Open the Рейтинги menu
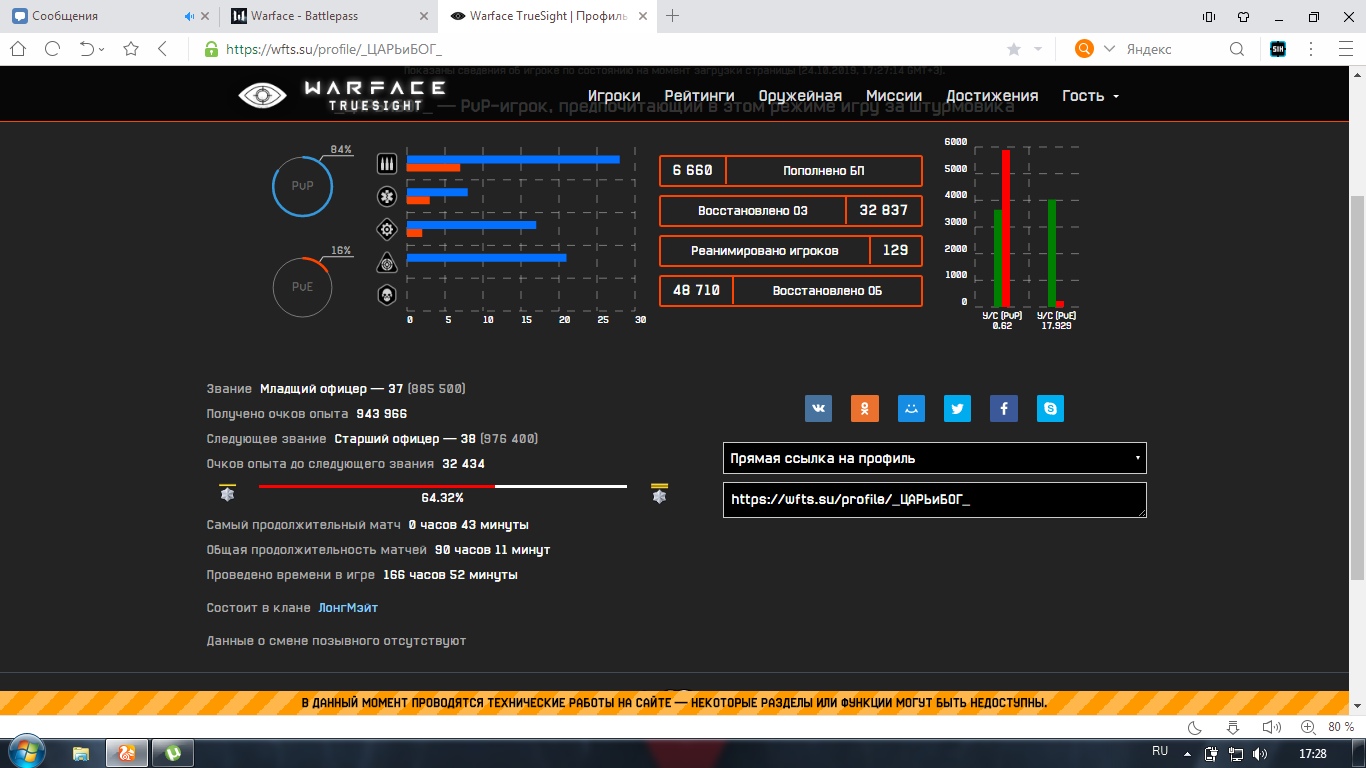The width and height of the screenshot is (1366, 768). 699,96
